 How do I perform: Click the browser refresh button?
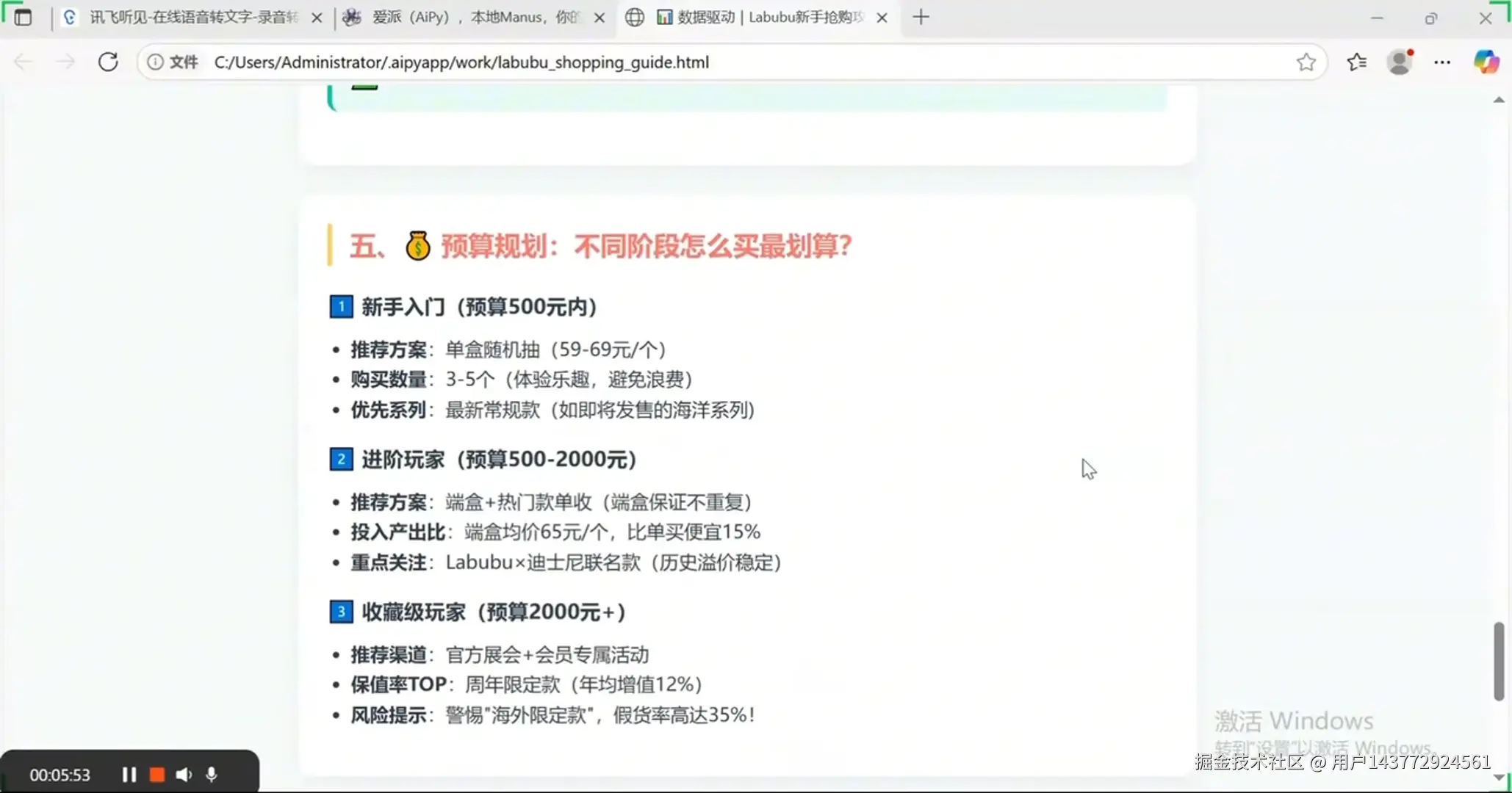108,62
